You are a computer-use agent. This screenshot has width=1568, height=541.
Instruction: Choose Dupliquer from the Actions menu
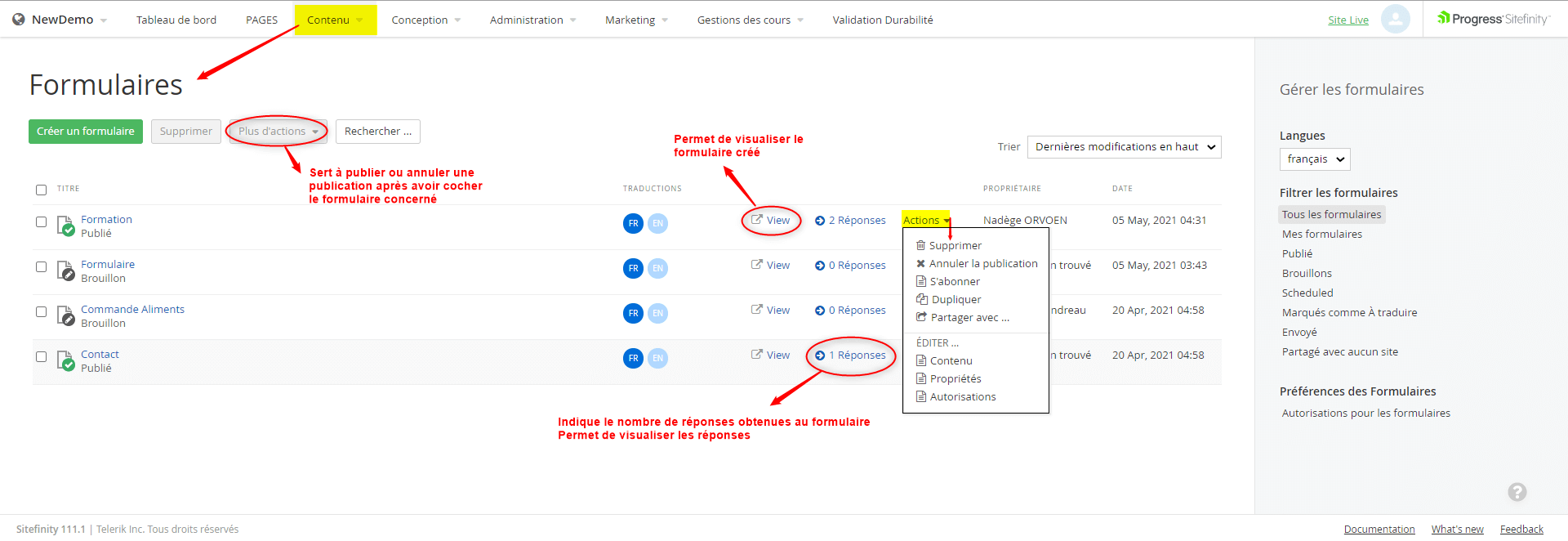click(x=955, y=300)
